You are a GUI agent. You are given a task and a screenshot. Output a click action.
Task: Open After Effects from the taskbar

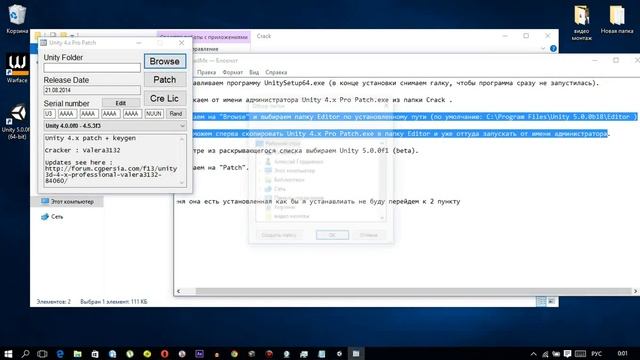pyautogui.click(x=200, y=353)
